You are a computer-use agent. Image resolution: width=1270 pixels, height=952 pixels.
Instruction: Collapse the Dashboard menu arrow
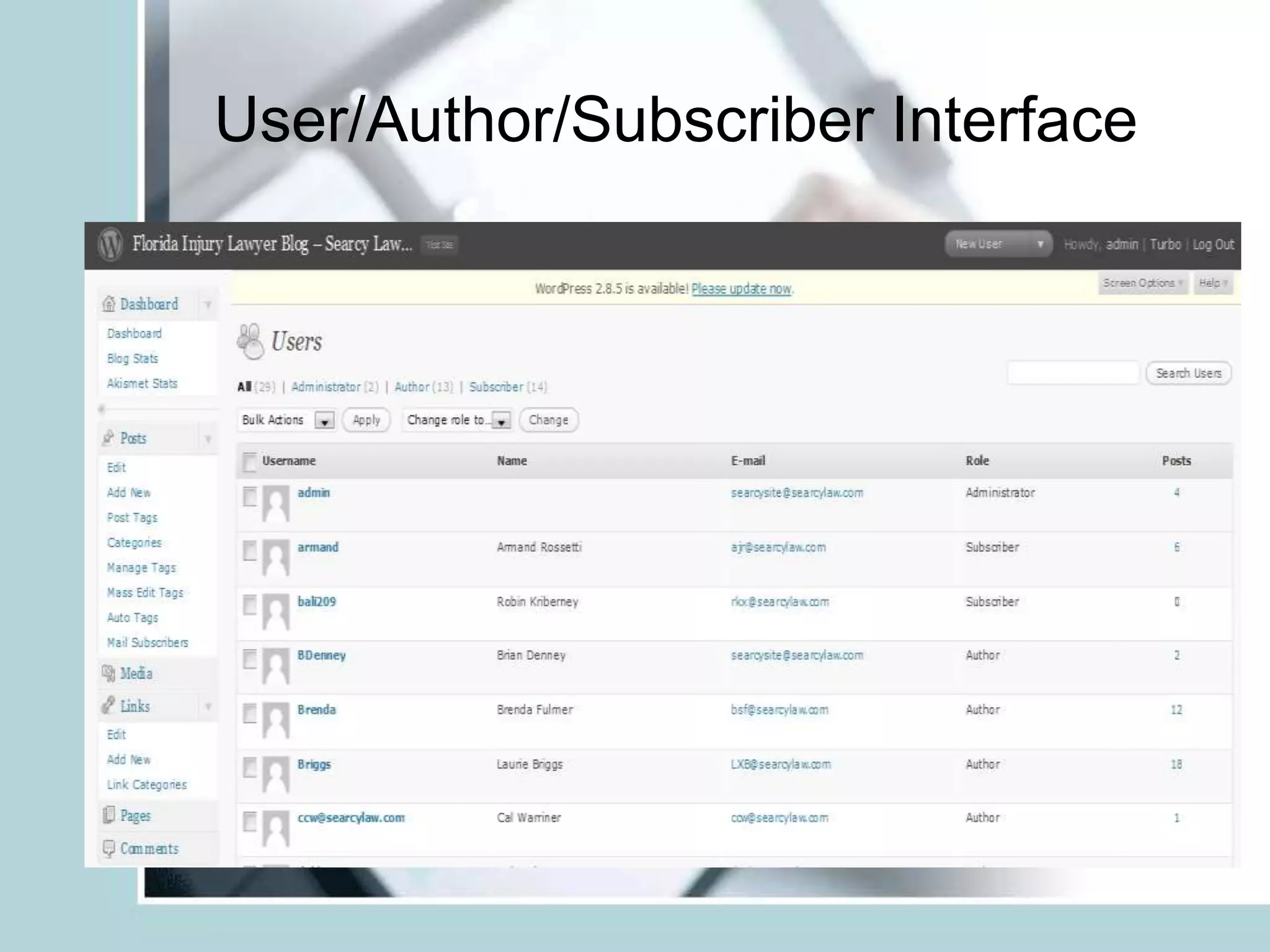[x=208, y=304]
